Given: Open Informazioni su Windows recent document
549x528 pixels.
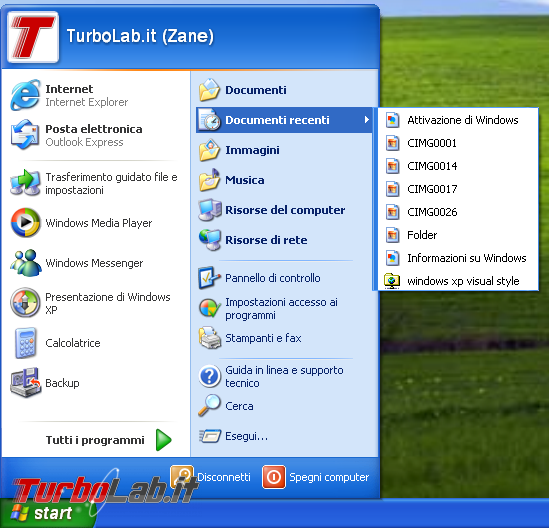Looking at the screenshot, I should tap(458, 258).
